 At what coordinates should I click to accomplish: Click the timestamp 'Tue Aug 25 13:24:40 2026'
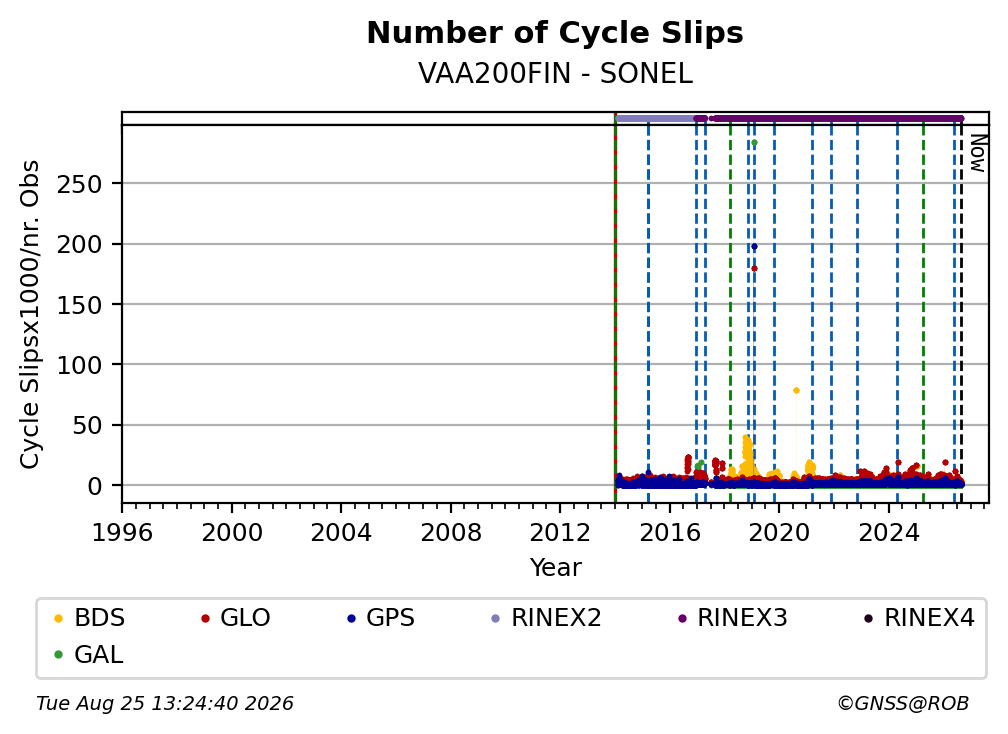tap(165, 704)
